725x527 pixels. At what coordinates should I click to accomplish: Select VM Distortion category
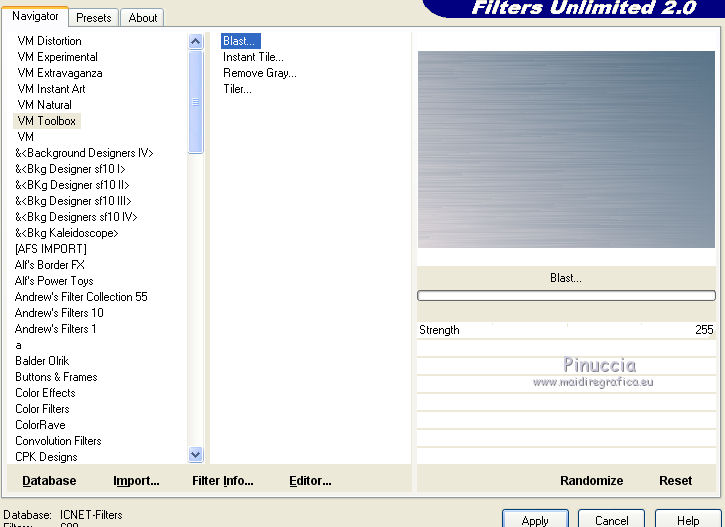coord(49,41)
